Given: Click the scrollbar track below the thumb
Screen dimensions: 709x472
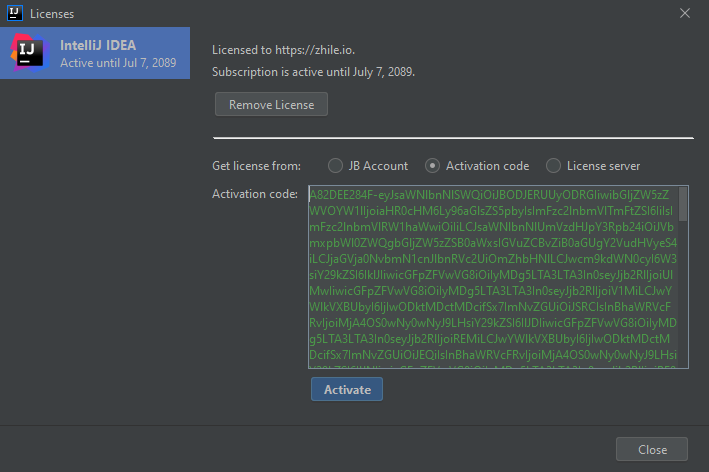Looking at the screenshot, I should pyautogui.click(x=683, y=300).
